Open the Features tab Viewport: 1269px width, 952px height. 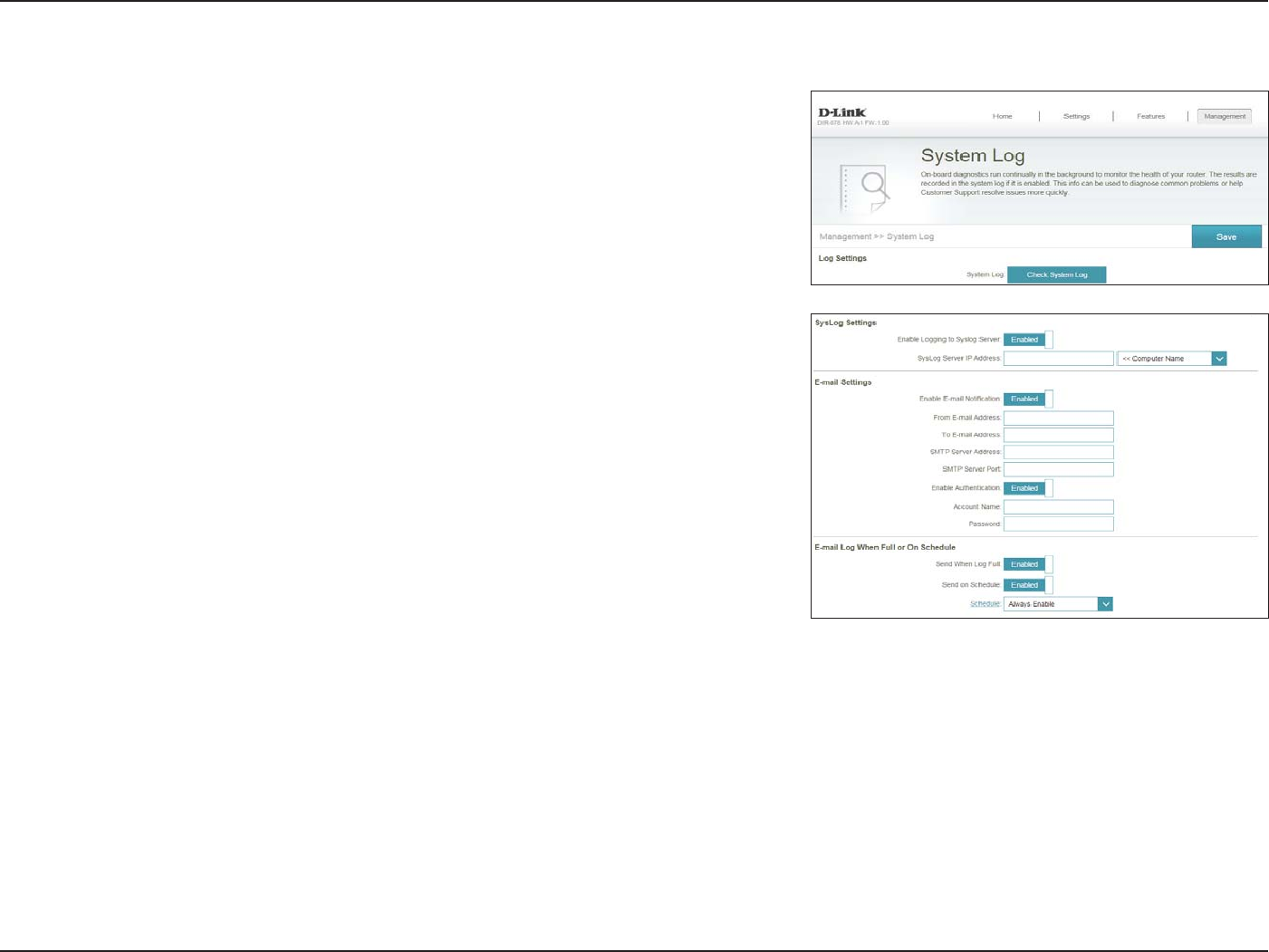pyautogui.click(x=1150, y=116)
